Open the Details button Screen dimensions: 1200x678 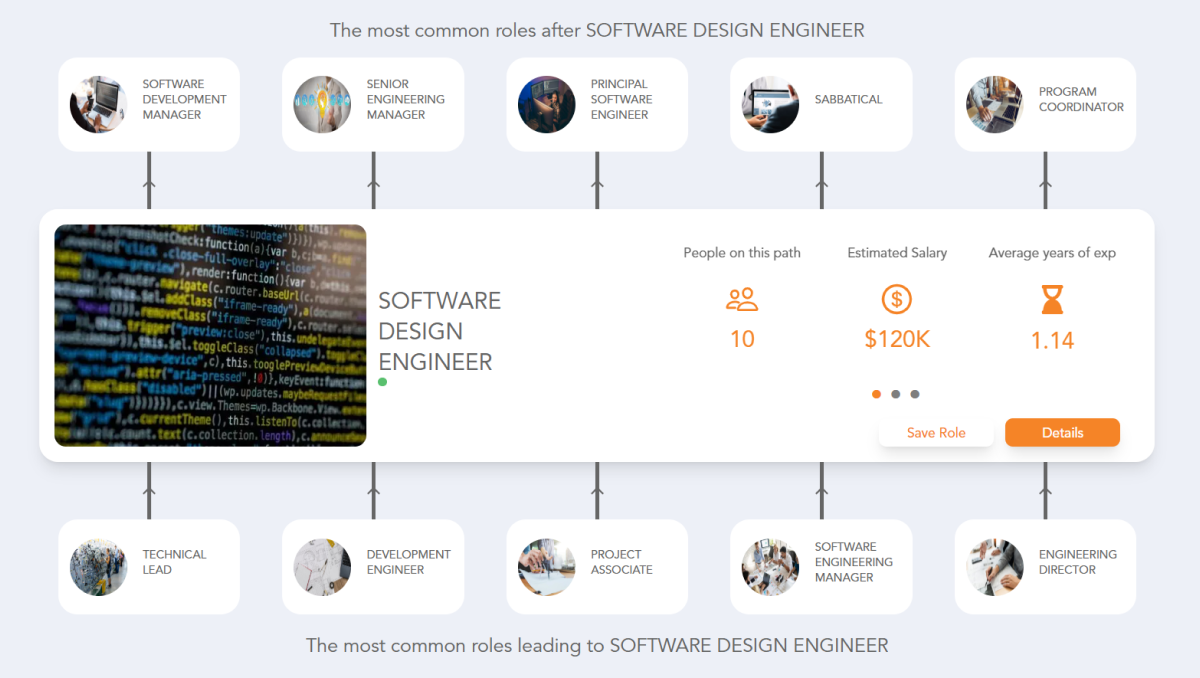click(1062, 432)
